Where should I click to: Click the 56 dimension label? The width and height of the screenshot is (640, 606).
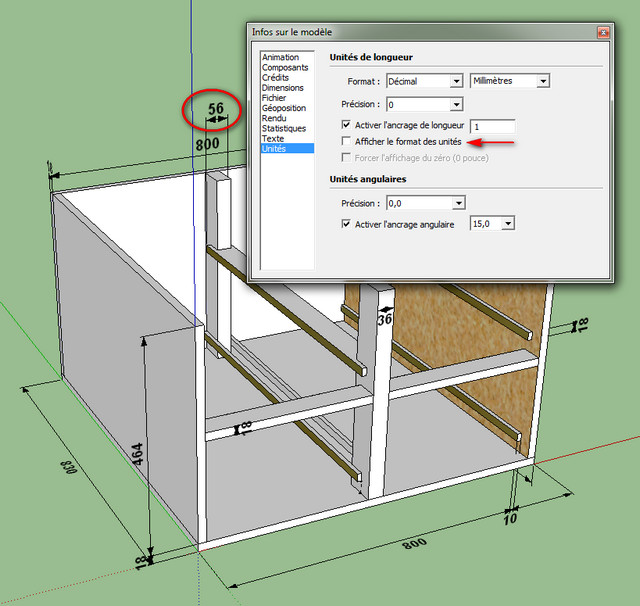click(x=216, y=108)
